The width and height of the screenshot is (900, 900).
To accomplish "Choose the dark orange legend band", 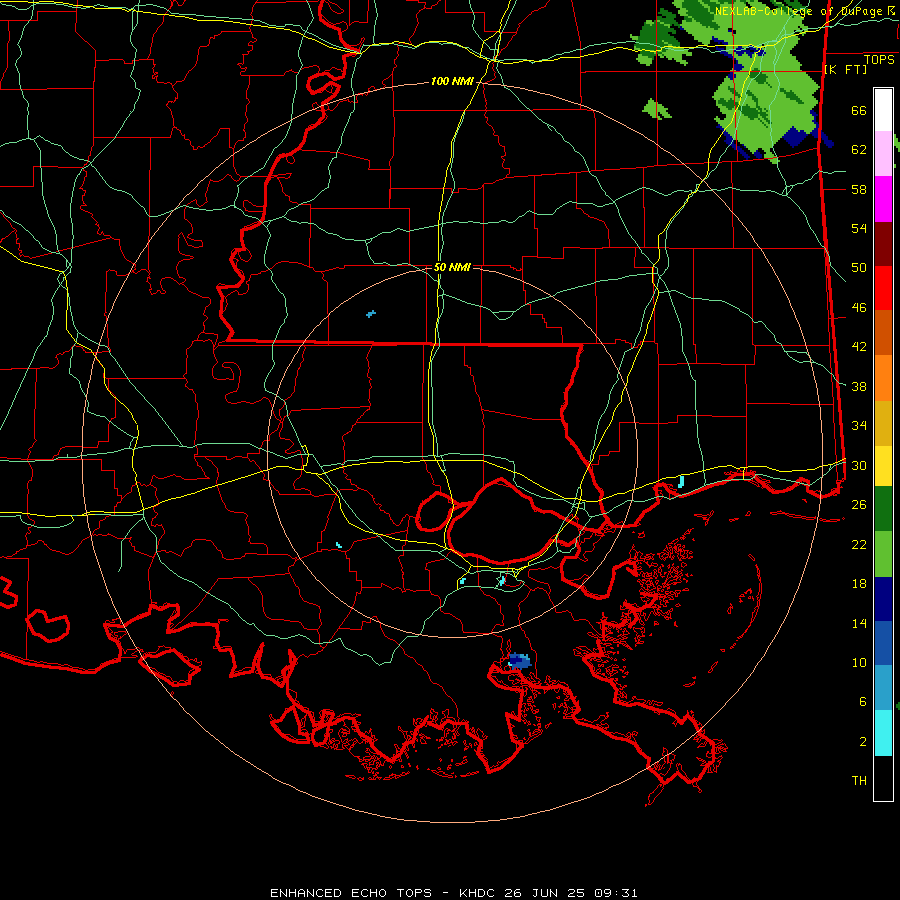I will pyautogui.click(x=883, y=333).
